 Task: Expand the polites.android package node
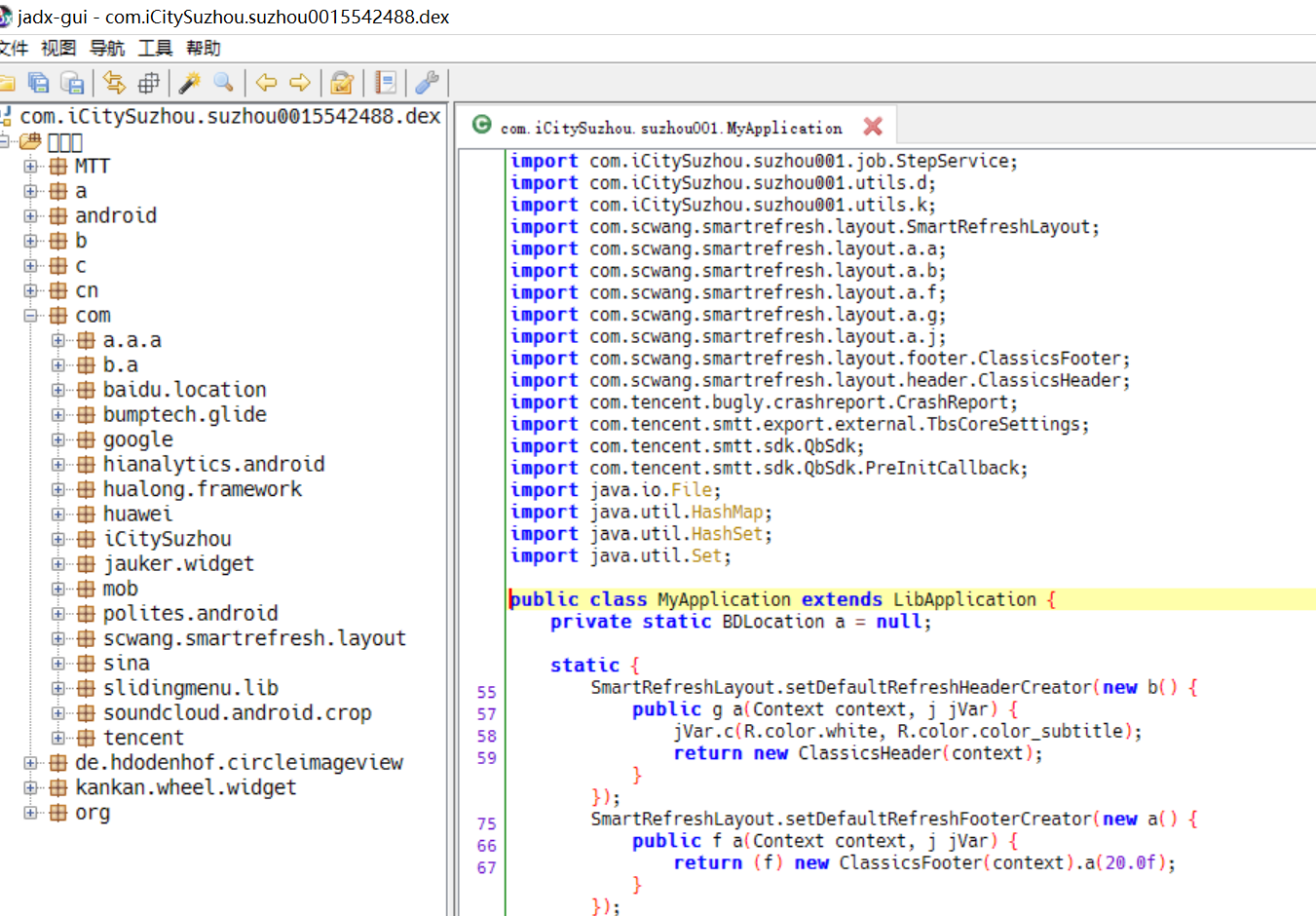[58, 614]
